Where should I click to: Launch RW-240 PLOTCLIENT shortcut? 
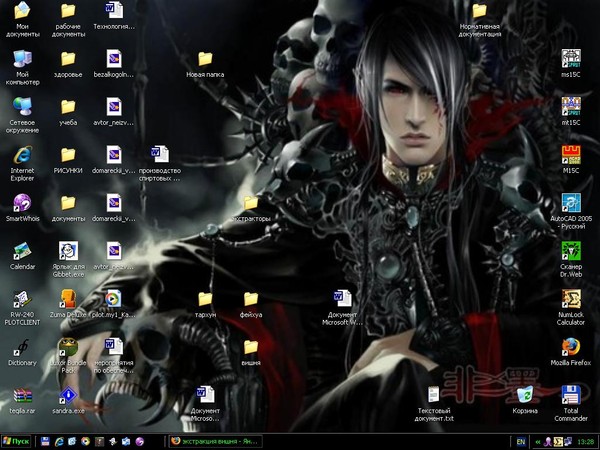click(22, 308)
